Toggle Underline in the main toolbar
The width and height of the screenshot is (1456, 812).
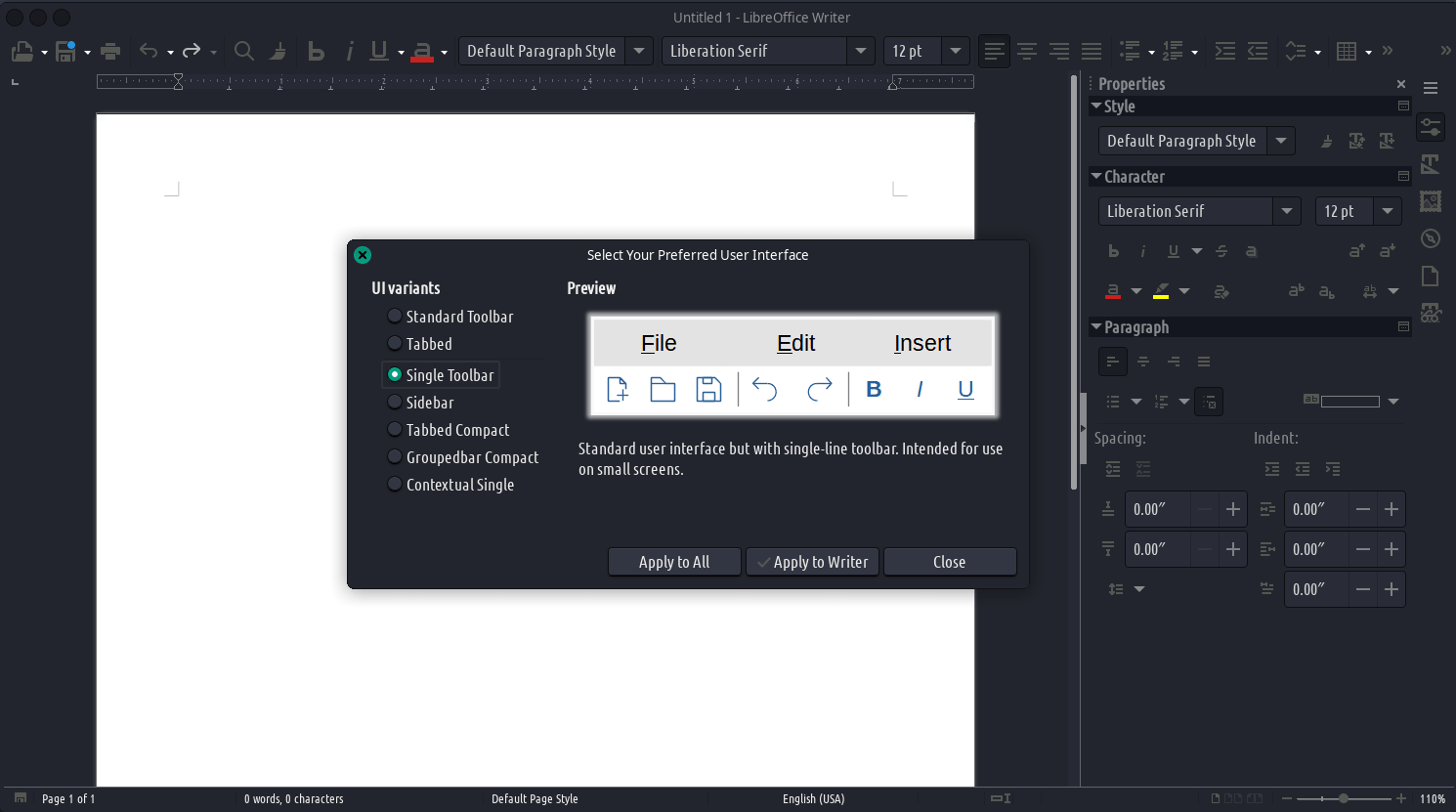(x=379, y=51)
